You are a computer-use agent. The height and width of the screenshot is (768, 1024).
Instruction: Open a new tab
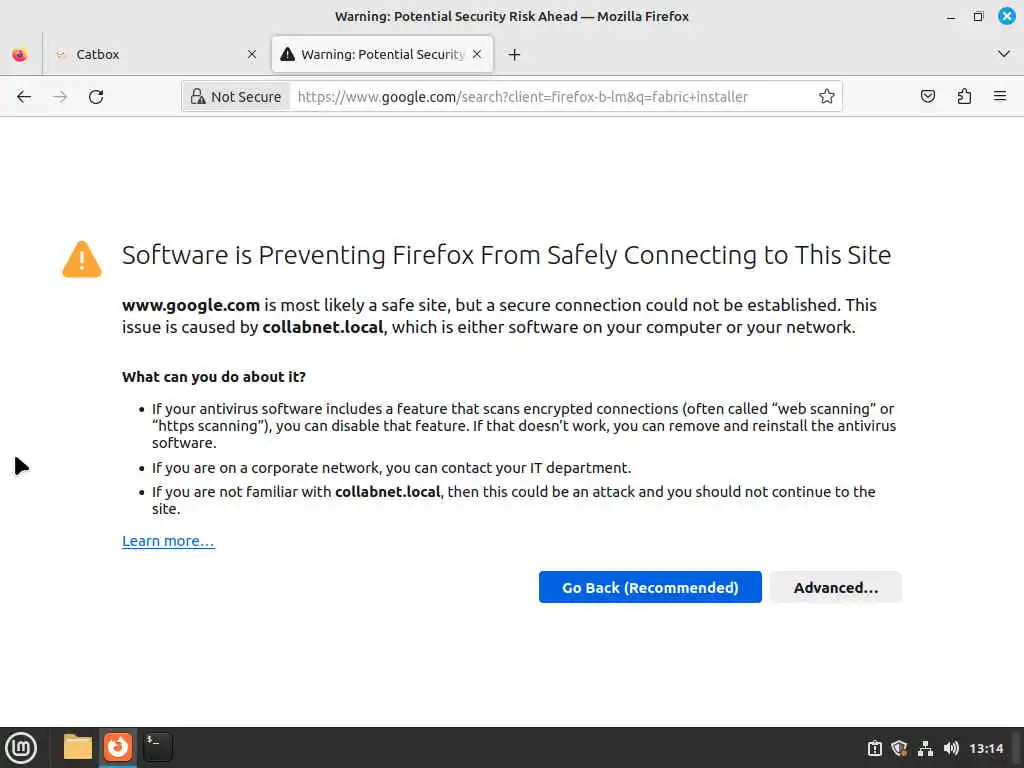coord(514,55)
